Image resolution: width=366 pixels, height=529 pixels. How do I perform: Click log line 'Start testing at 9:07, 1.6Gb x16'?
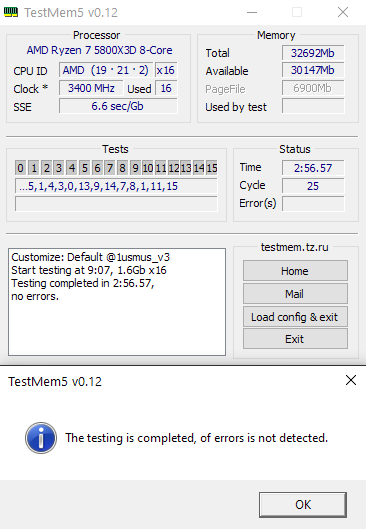point(89,270)
